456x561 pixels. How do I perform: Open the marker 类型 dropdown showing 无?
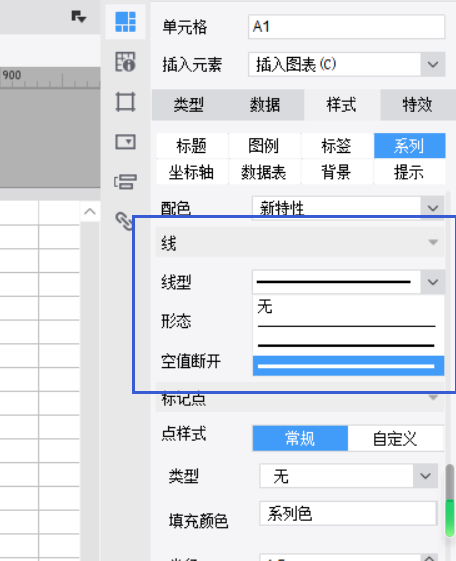point(348,476)
